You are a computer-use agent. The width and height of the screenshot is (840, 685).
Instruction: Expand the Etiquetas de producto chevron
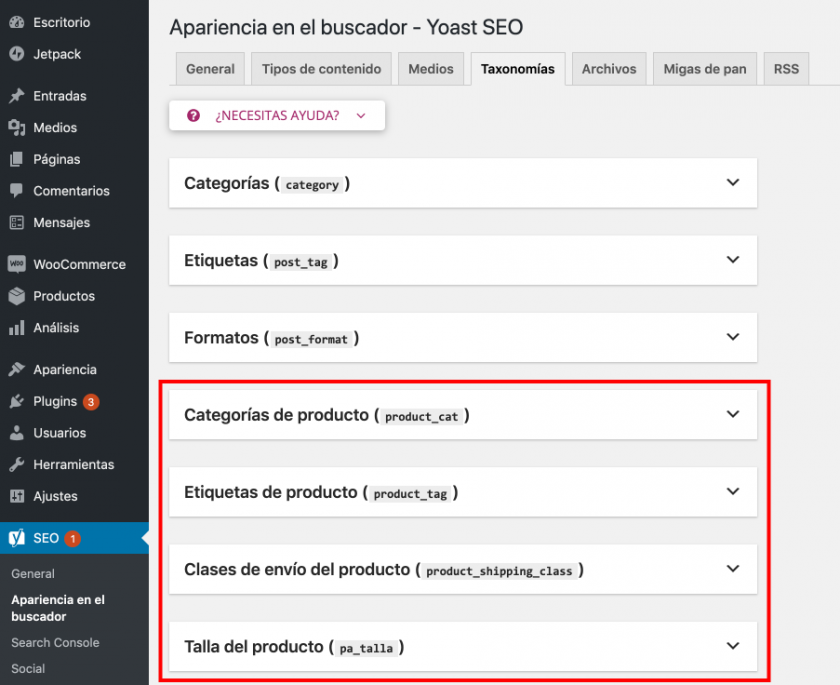733,491
